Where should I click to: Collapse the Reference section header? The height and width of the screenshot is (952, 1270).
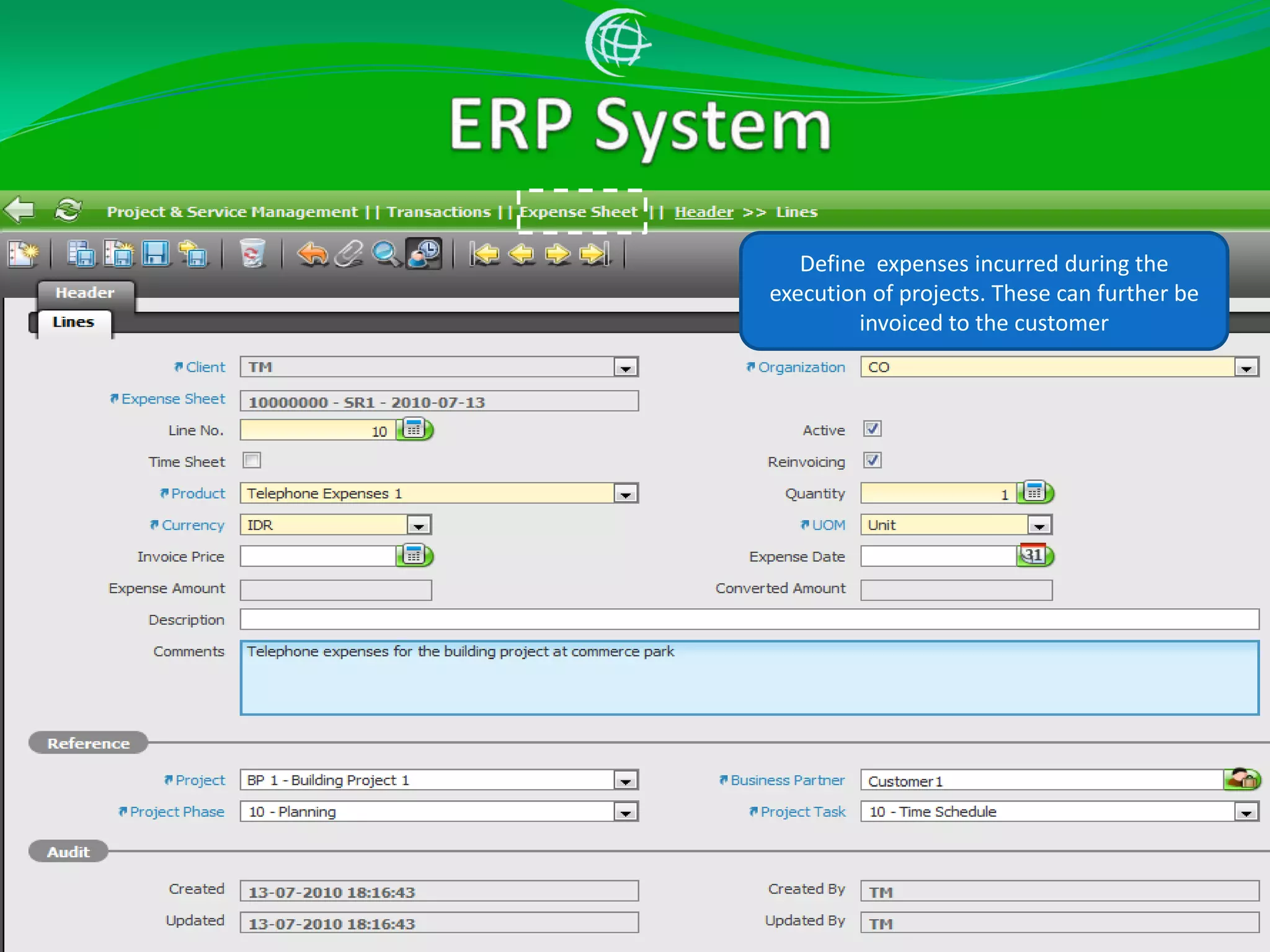tap(89, 743)
